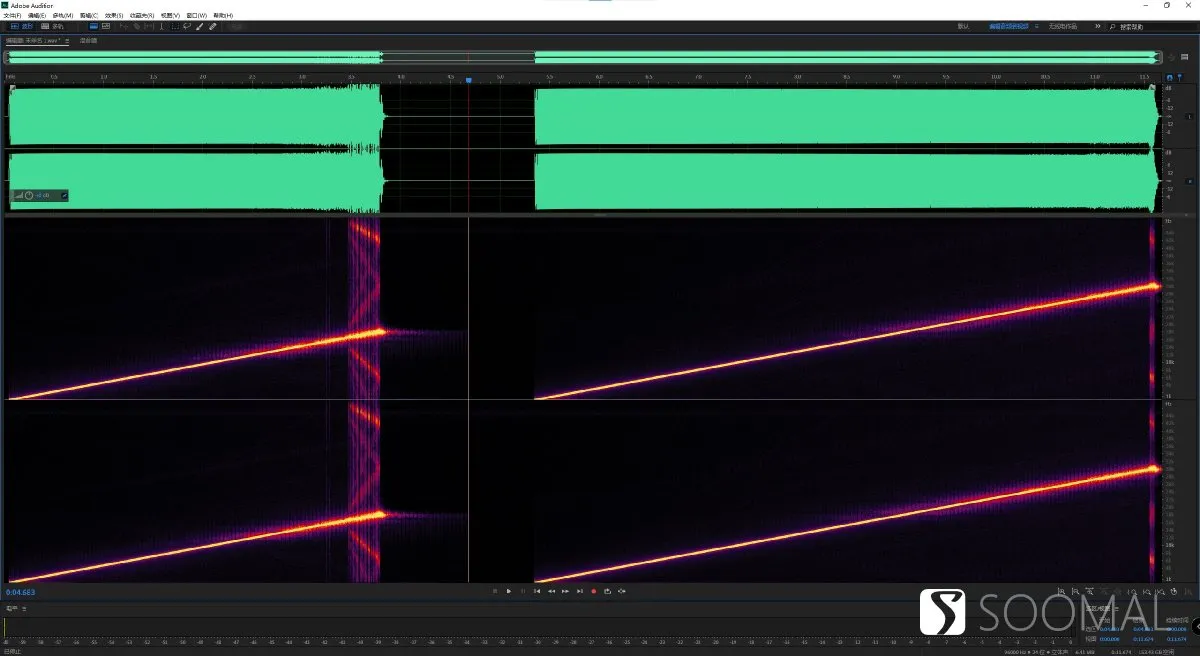Click the 已停止 playback status text
The image size is (1200, 656).
pyautogui.click(x=11, y=651)
